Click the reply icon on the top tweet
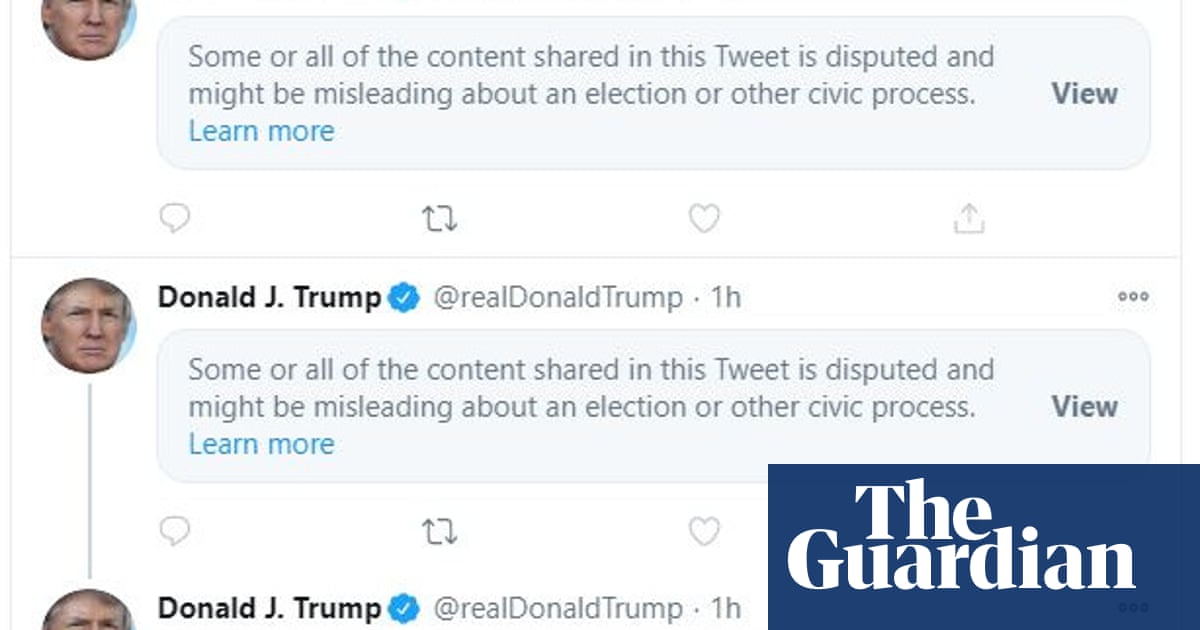Viewport: 1200px width, 630px height. pyautogui.click(x=175, y=218)
